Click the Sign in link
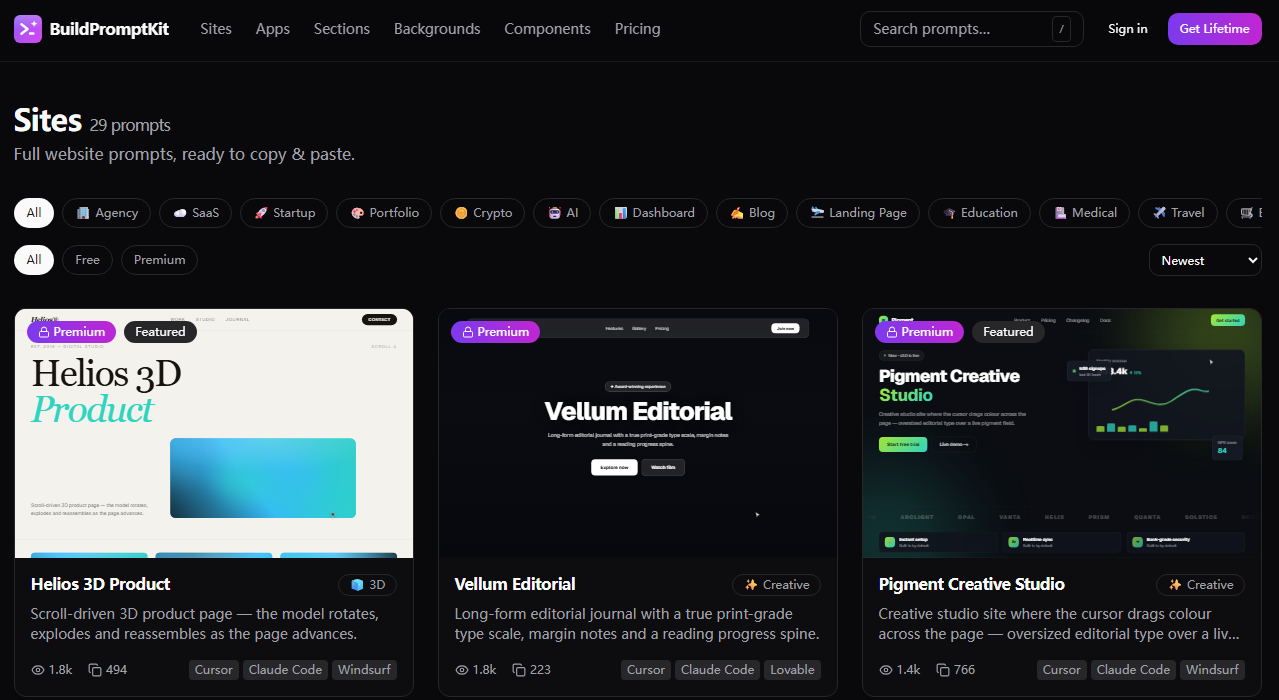Screen dimensions: 1279x700 [x=1128, y=29]
